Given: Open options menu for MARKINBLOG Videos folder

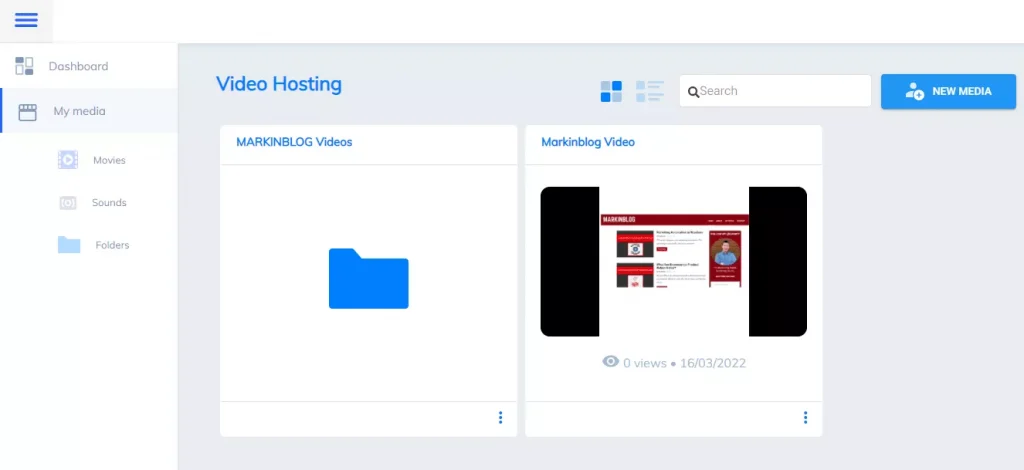Looking at the screenshot, I should (500, 418).
